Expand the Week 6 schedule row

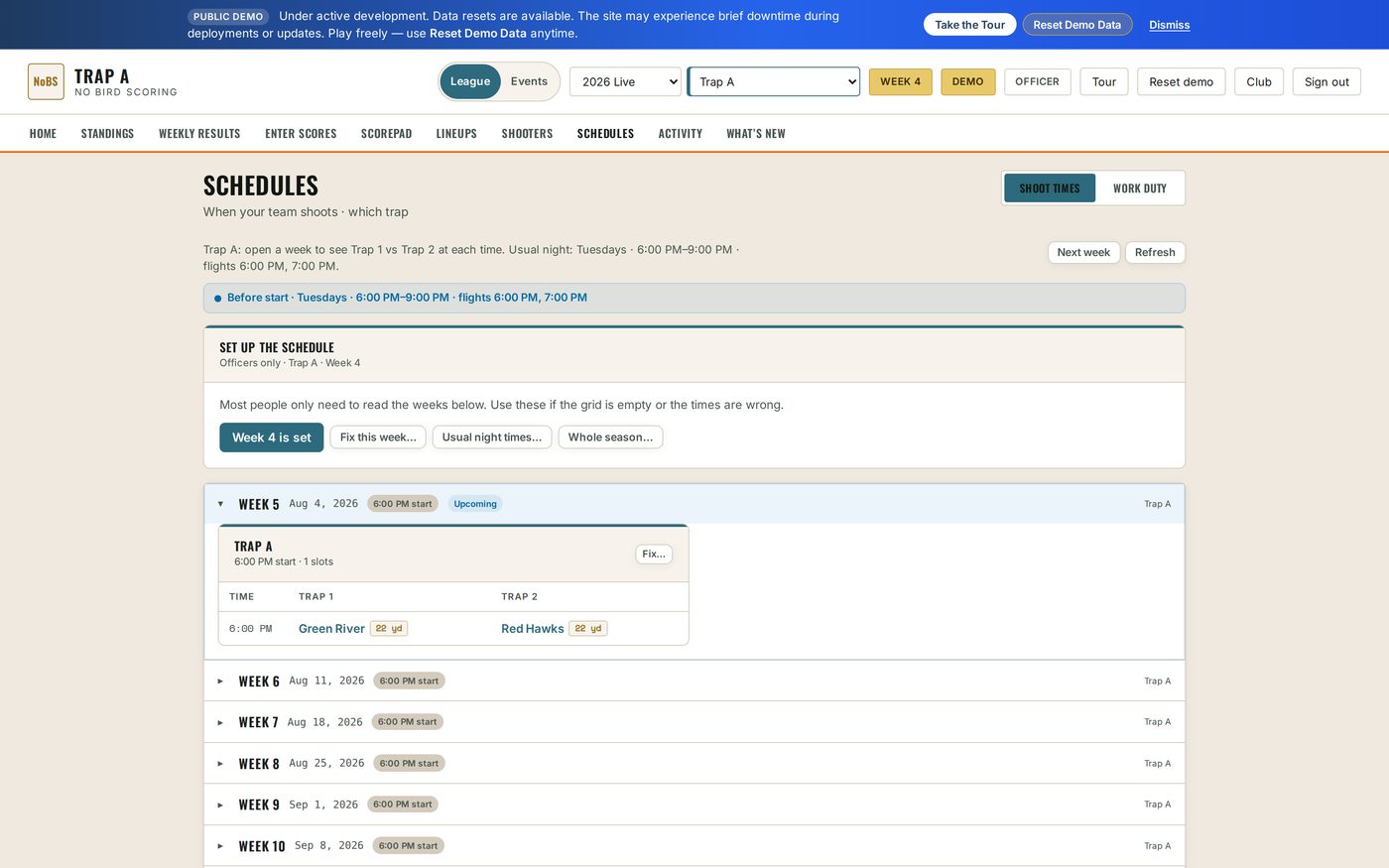click(x=694, y=681)
